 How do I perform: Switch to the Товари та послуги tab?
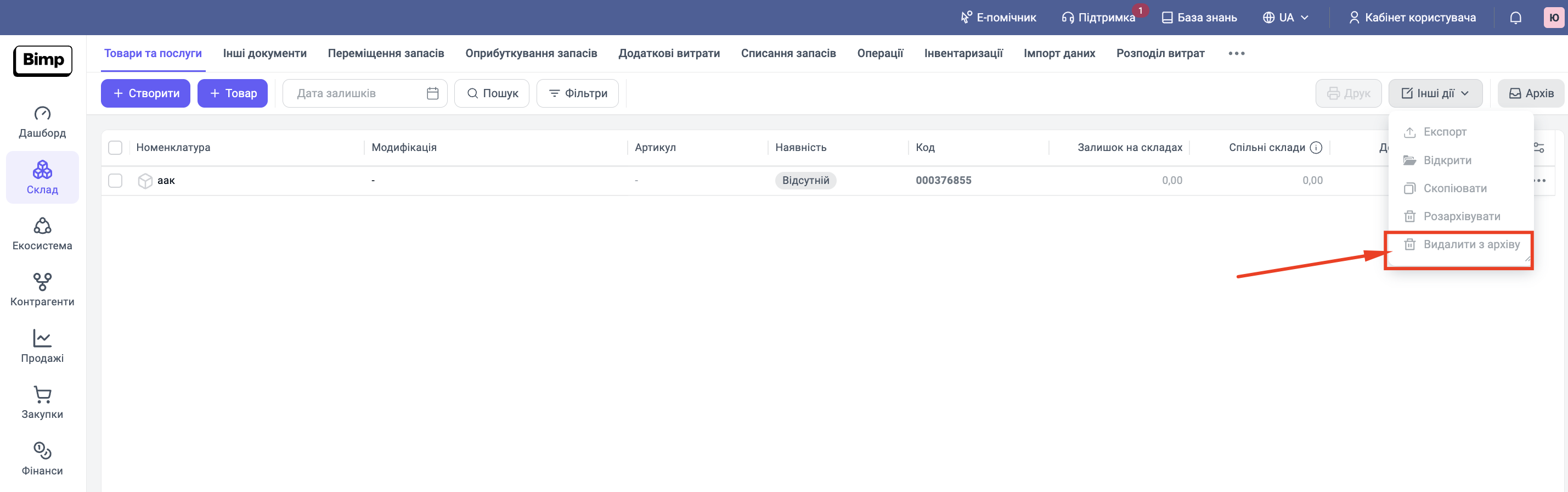tap(153, 54)
